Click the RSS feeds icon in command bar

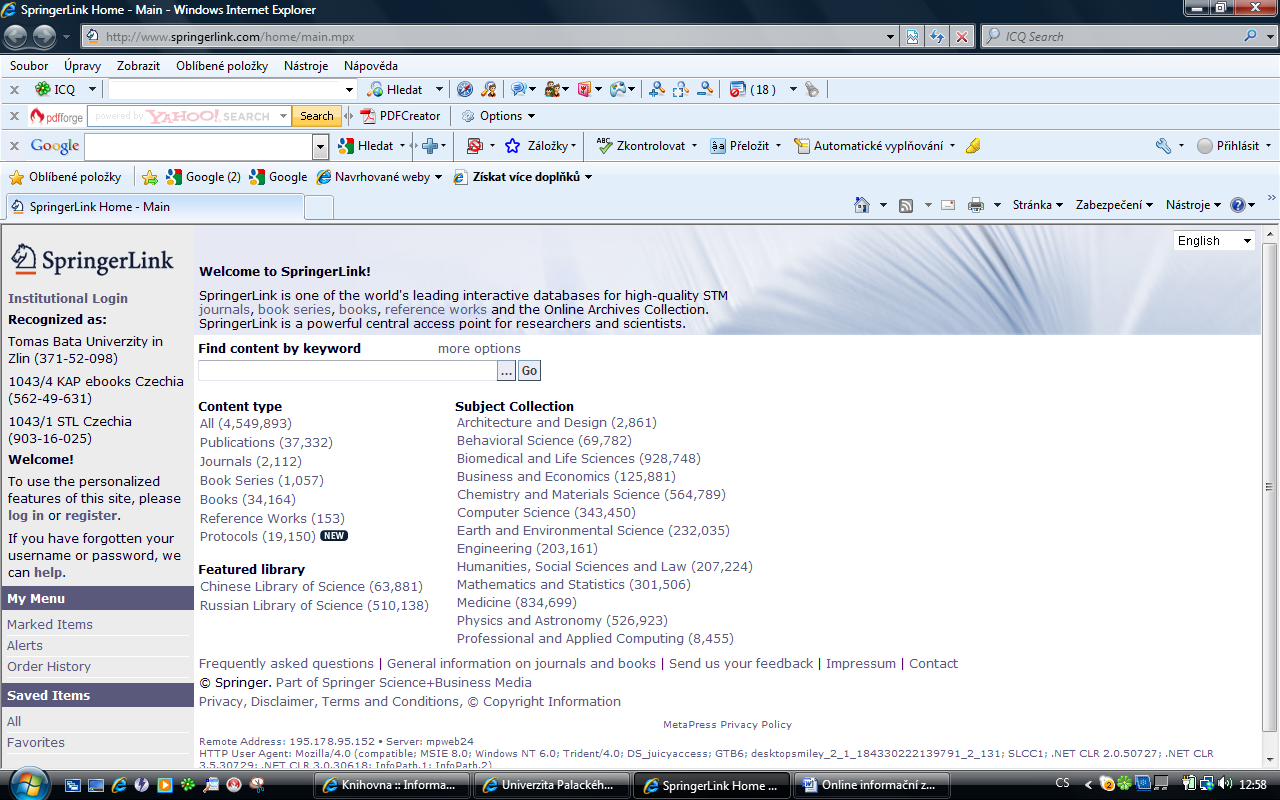(x=906, y=205)
